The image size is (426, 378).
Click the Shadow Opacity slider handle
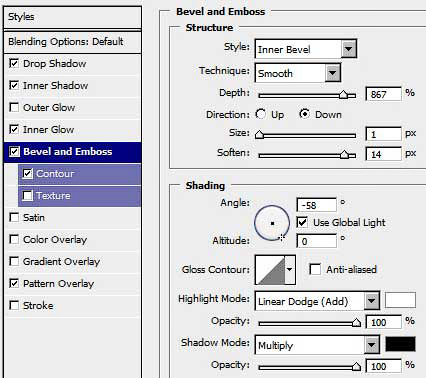pyautogui.click(x=356, y=367)
